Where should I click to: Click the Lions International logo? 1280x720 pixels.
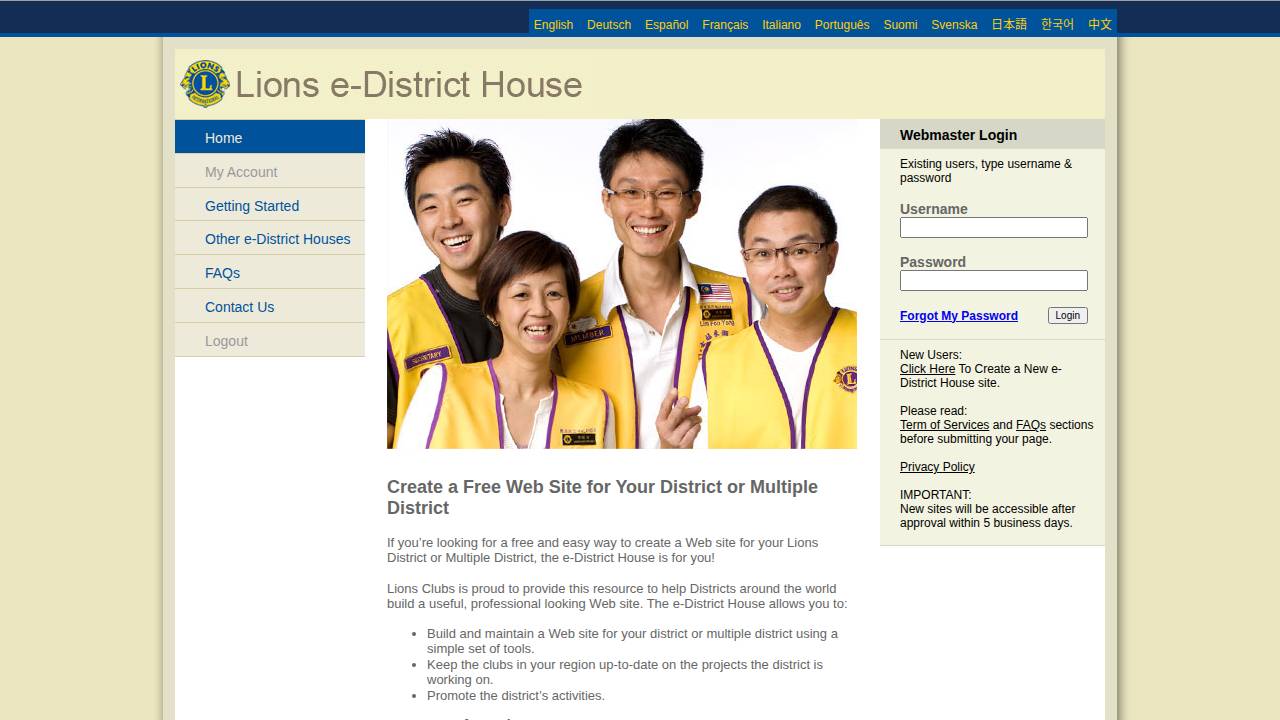tap(204, 84)
